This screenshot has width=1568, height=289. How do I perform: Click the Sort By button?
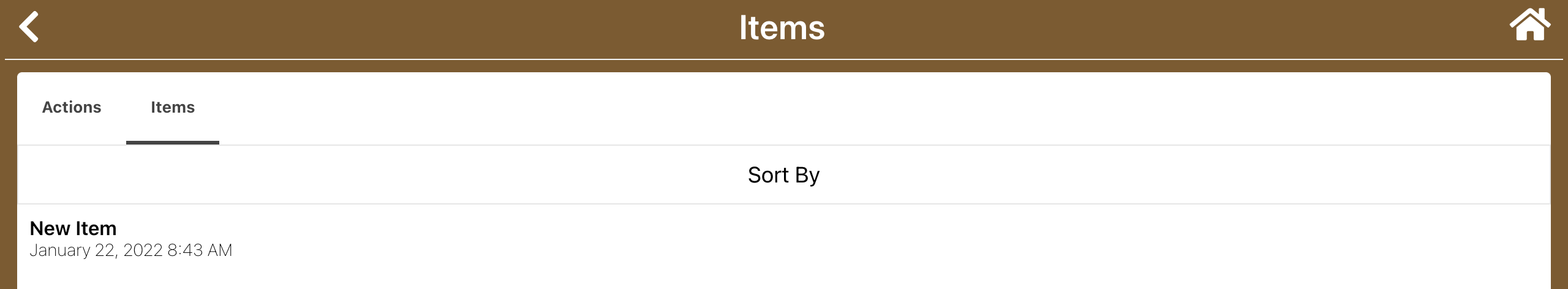pos(783,175)
